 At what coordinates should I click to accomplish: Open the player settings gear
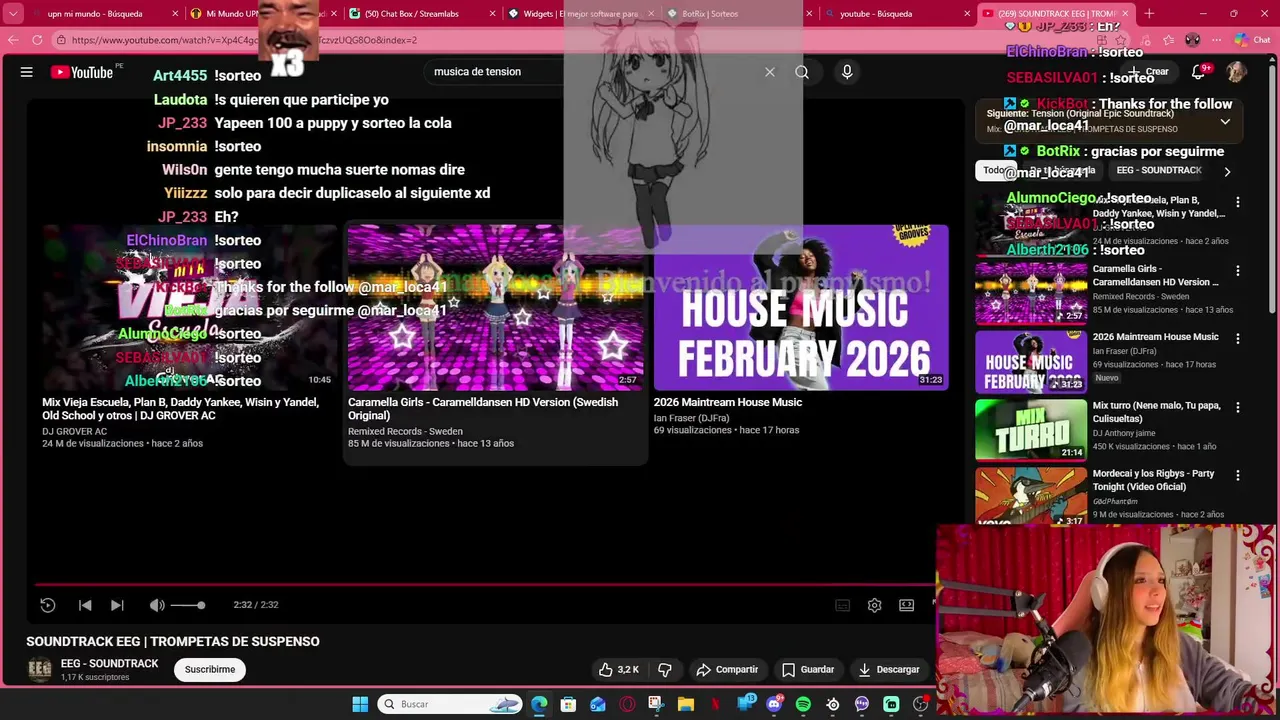click(875, 605)
